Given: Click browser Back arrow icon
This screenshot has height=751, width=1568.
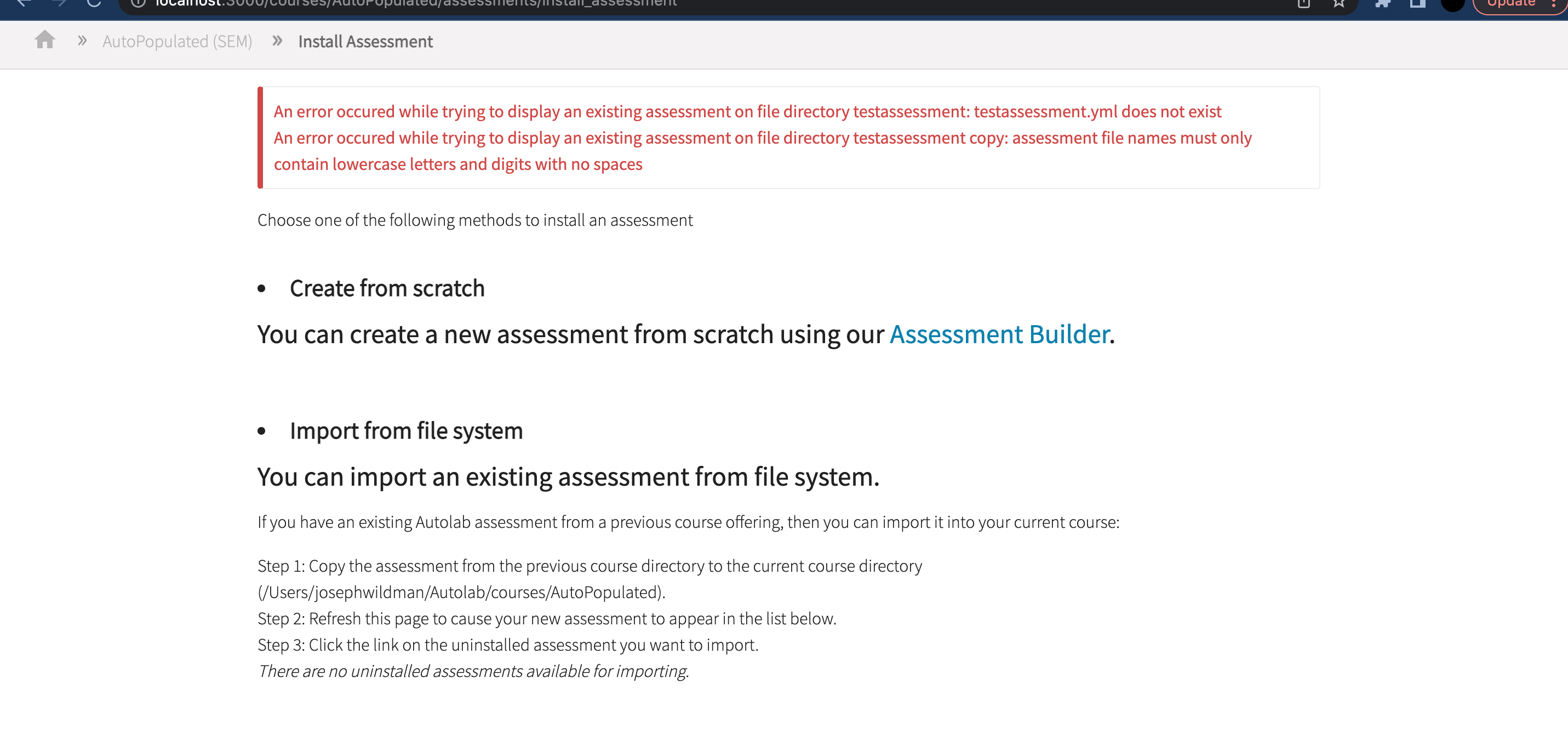Looking at the screenshot, I should (24, 3).
